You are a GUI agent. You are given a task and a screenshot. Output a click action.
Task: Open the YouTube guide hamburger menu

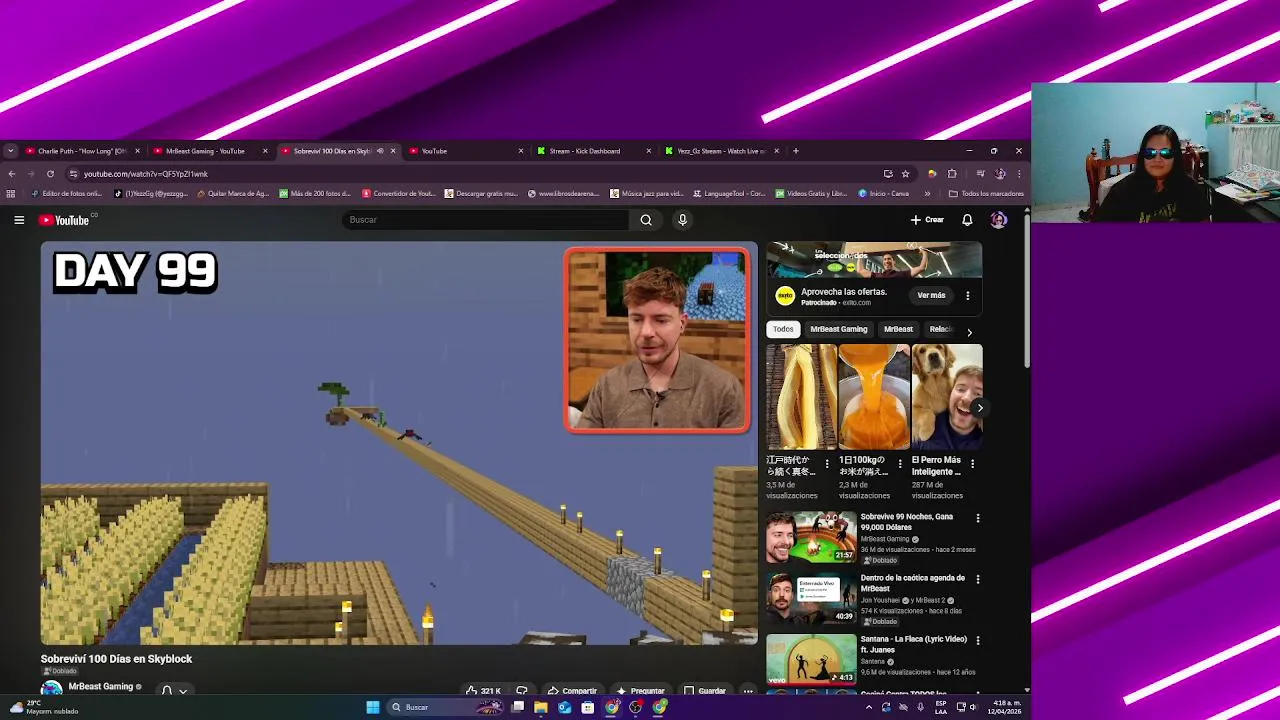click(x=19, y=220)
